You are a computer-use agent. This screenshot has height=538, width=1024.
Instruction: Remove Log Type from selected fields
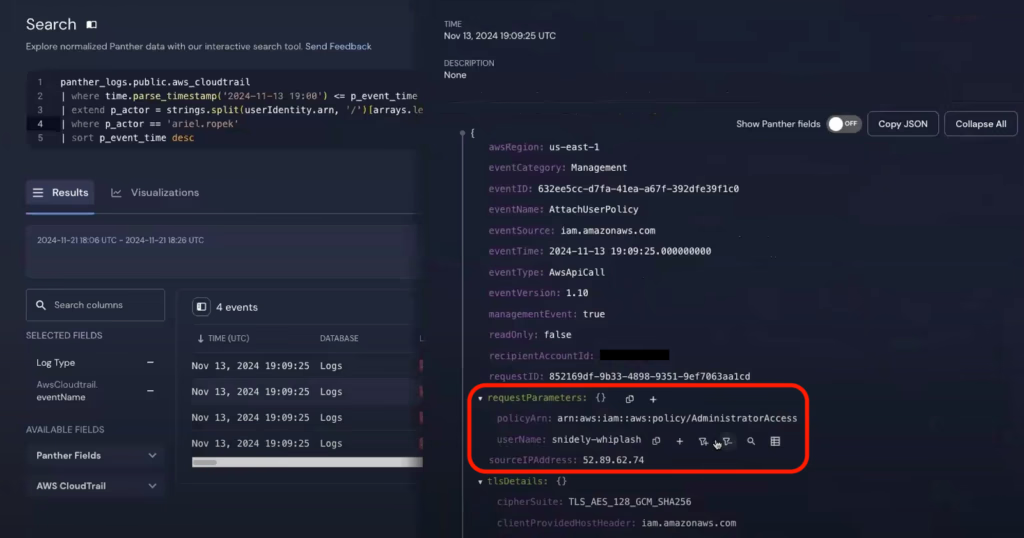pyautogui.click(x=150, y=362)
